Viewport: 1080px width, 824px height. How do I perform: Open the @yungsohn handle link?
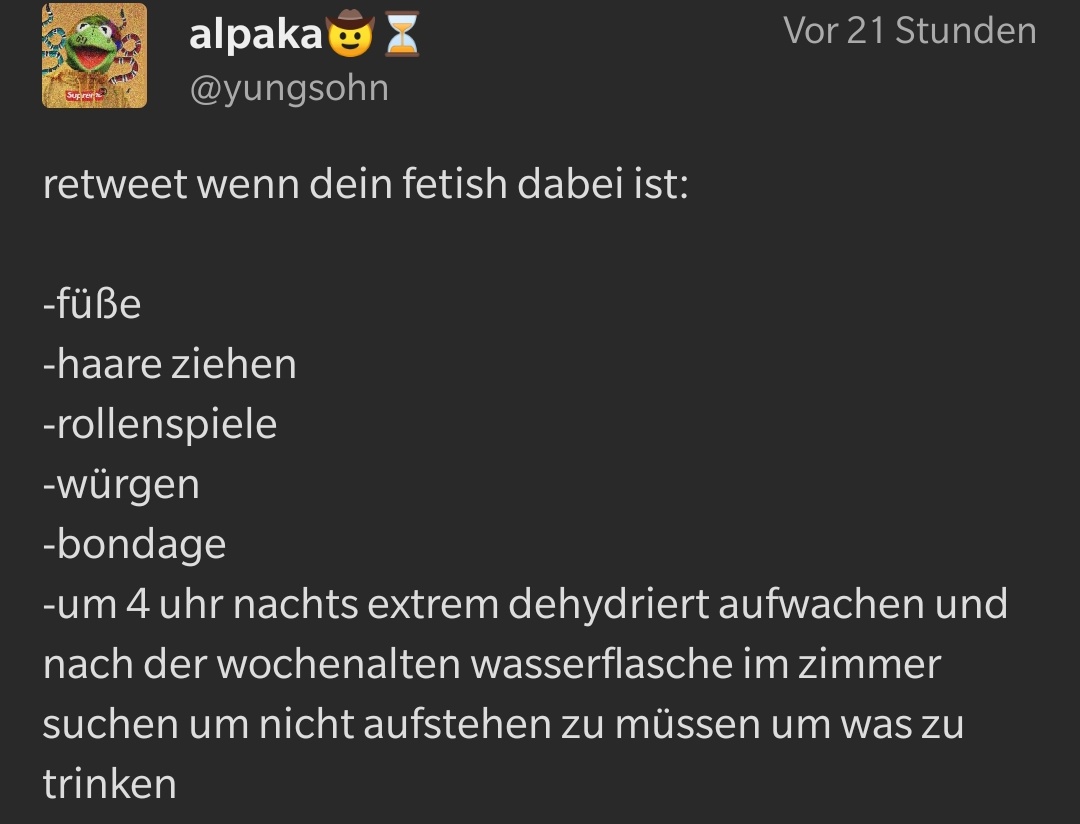[288, 88]
